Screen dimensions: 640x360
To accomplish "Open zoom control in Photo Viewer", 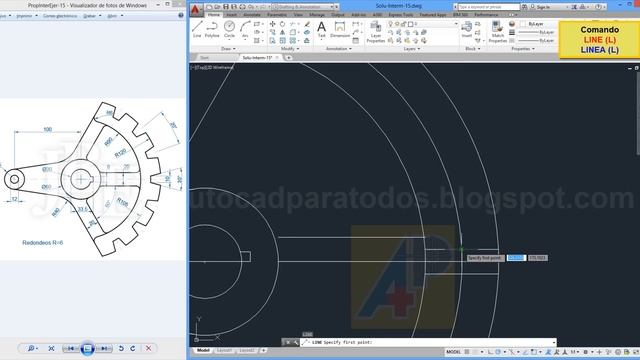I will 32,348.
